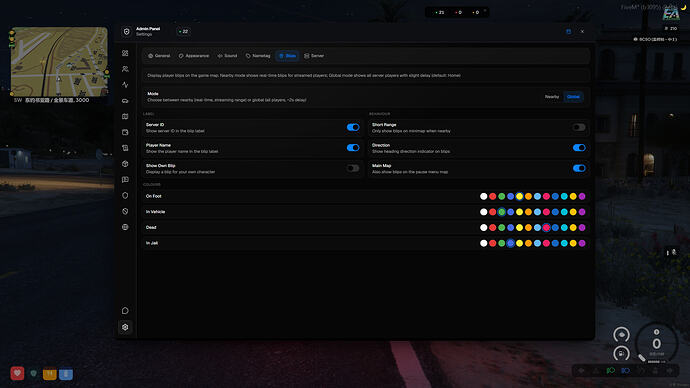Select Global mode button

[573, 97]
